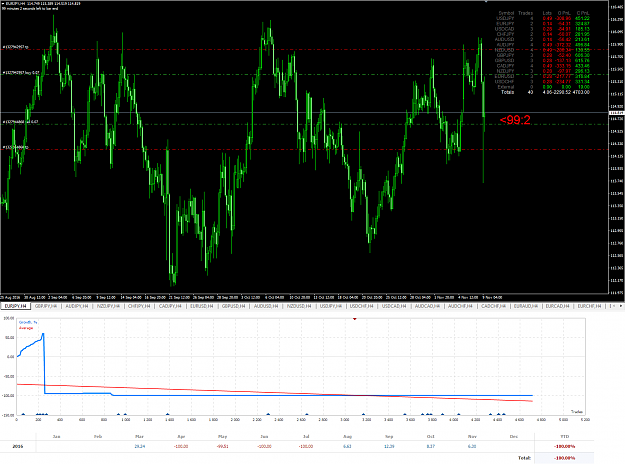This screenshot has width=625, height=464.
Task: Open the AUDCAD,H4 chart tab
Action: tap(427, 306)
